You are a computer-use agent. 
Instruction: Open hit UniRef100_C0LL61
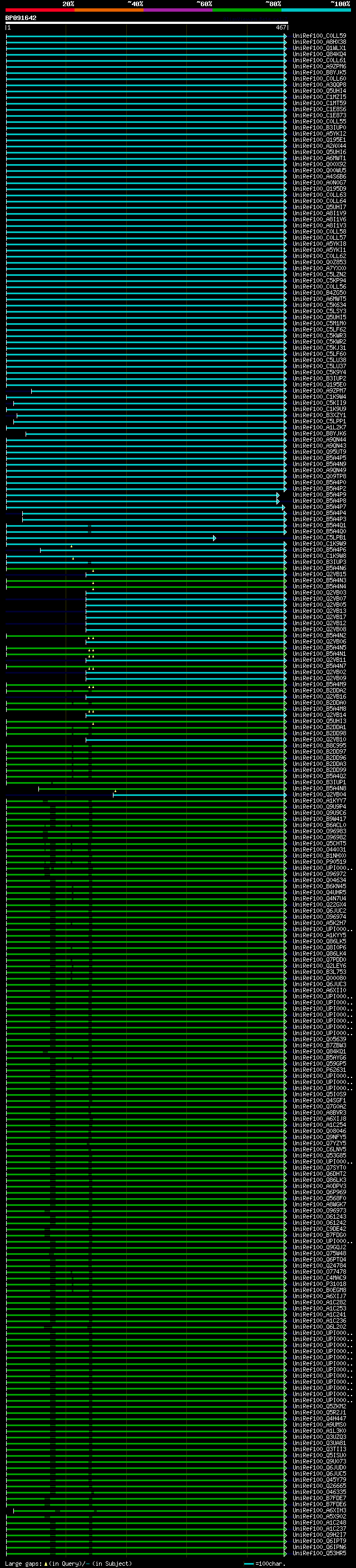coord(319,60)
